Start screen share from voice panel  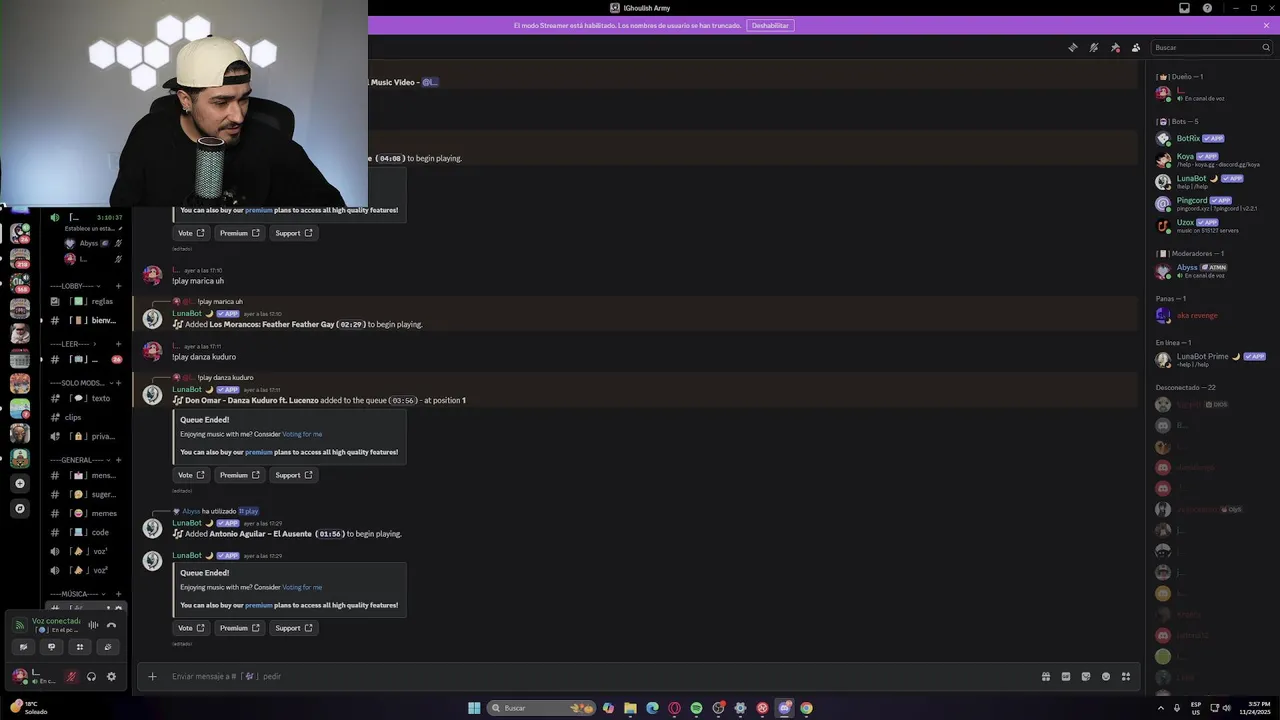[52, 647]
